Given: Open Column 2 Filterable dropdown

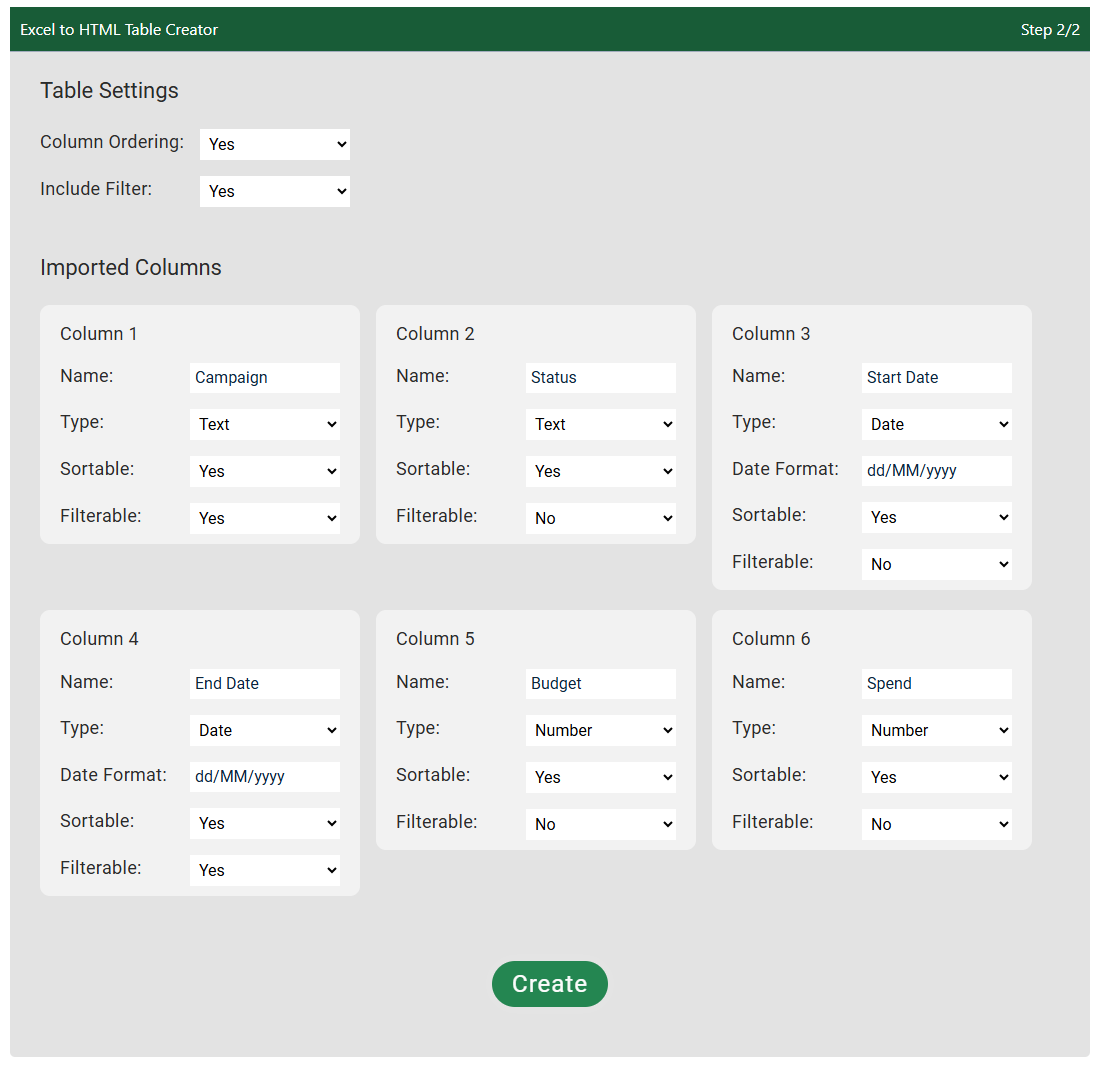Looking at the screenshot, I should point(600,518).
